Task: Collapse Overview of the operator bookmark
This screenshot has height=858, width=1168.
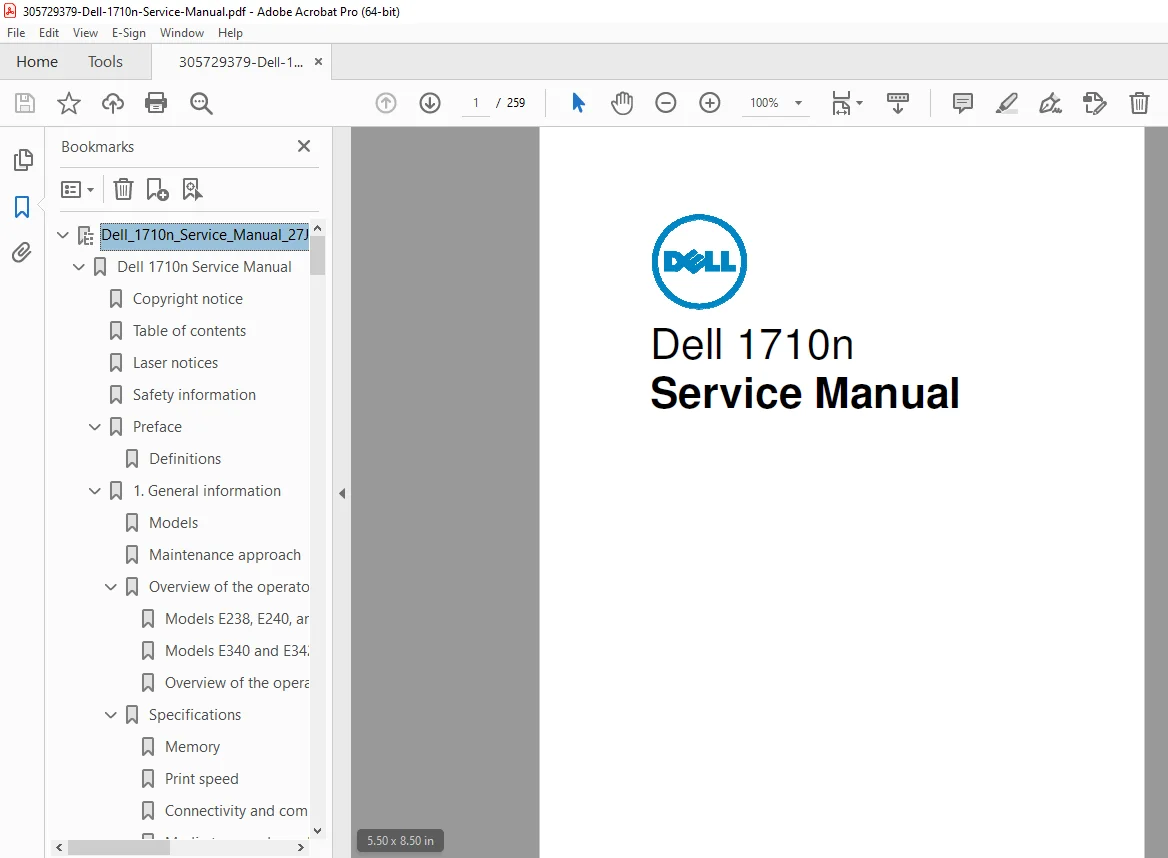Action: point(111,587)
